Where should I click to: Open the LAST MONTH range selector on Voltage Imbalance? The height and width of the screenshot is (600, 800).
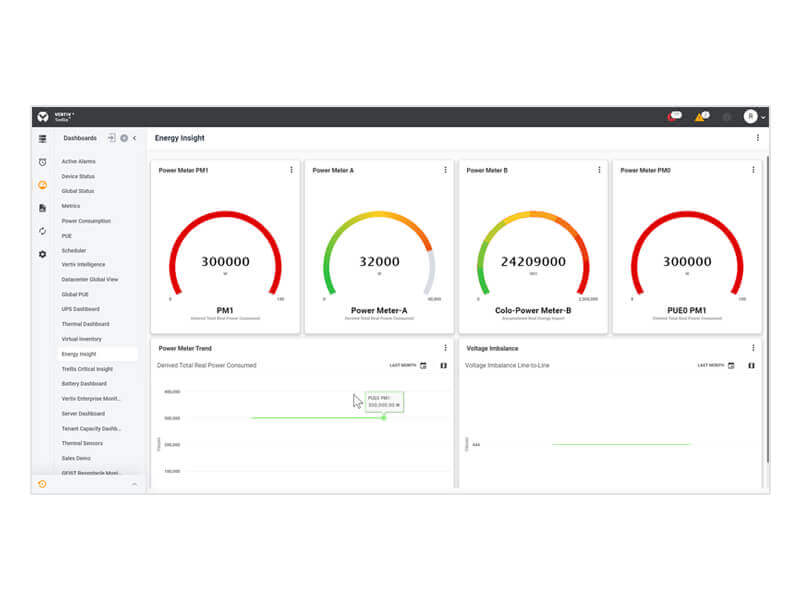tap(713, 365)
